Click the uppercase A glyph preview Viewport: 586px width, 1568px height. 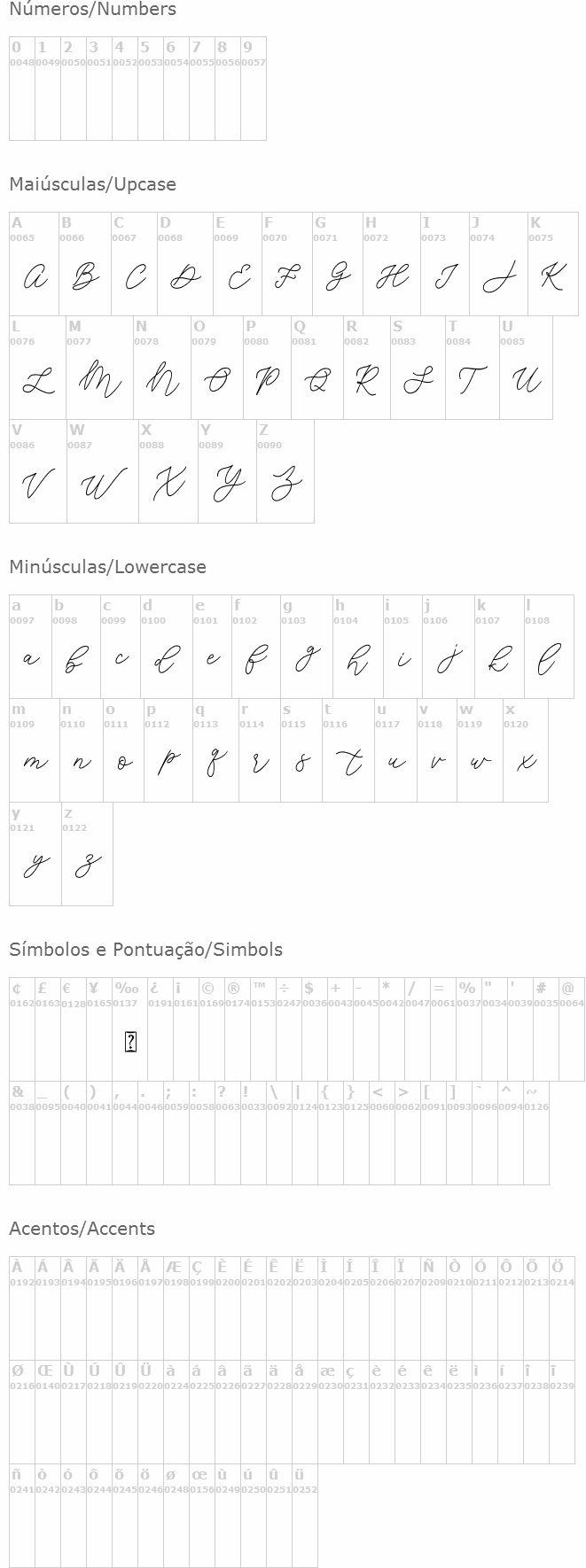click(35, 277)
